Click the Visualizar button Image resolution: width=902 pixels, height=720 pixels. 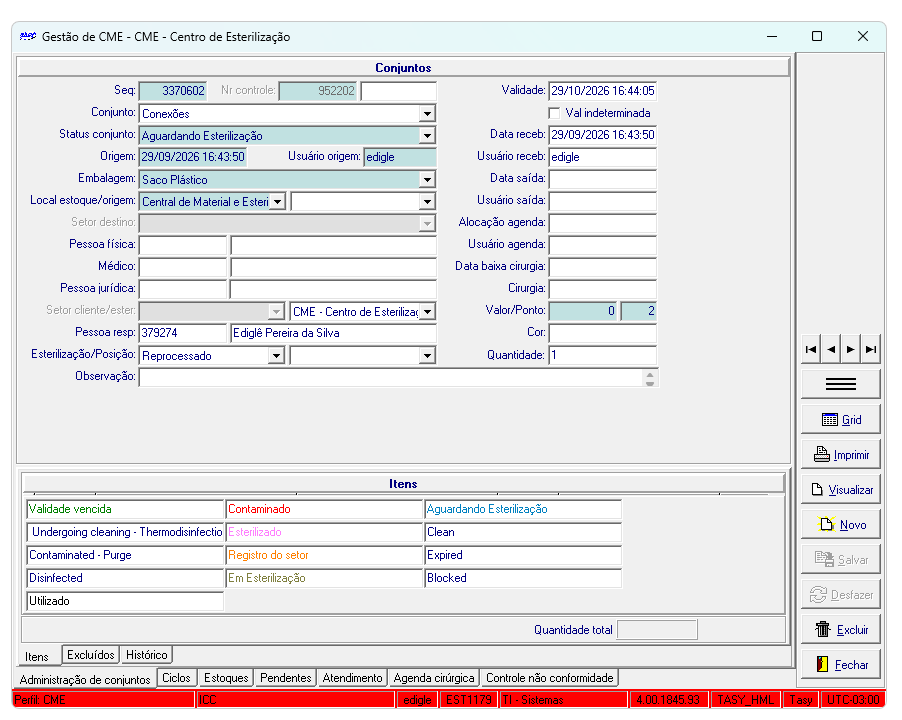click(x=840, y=490)
